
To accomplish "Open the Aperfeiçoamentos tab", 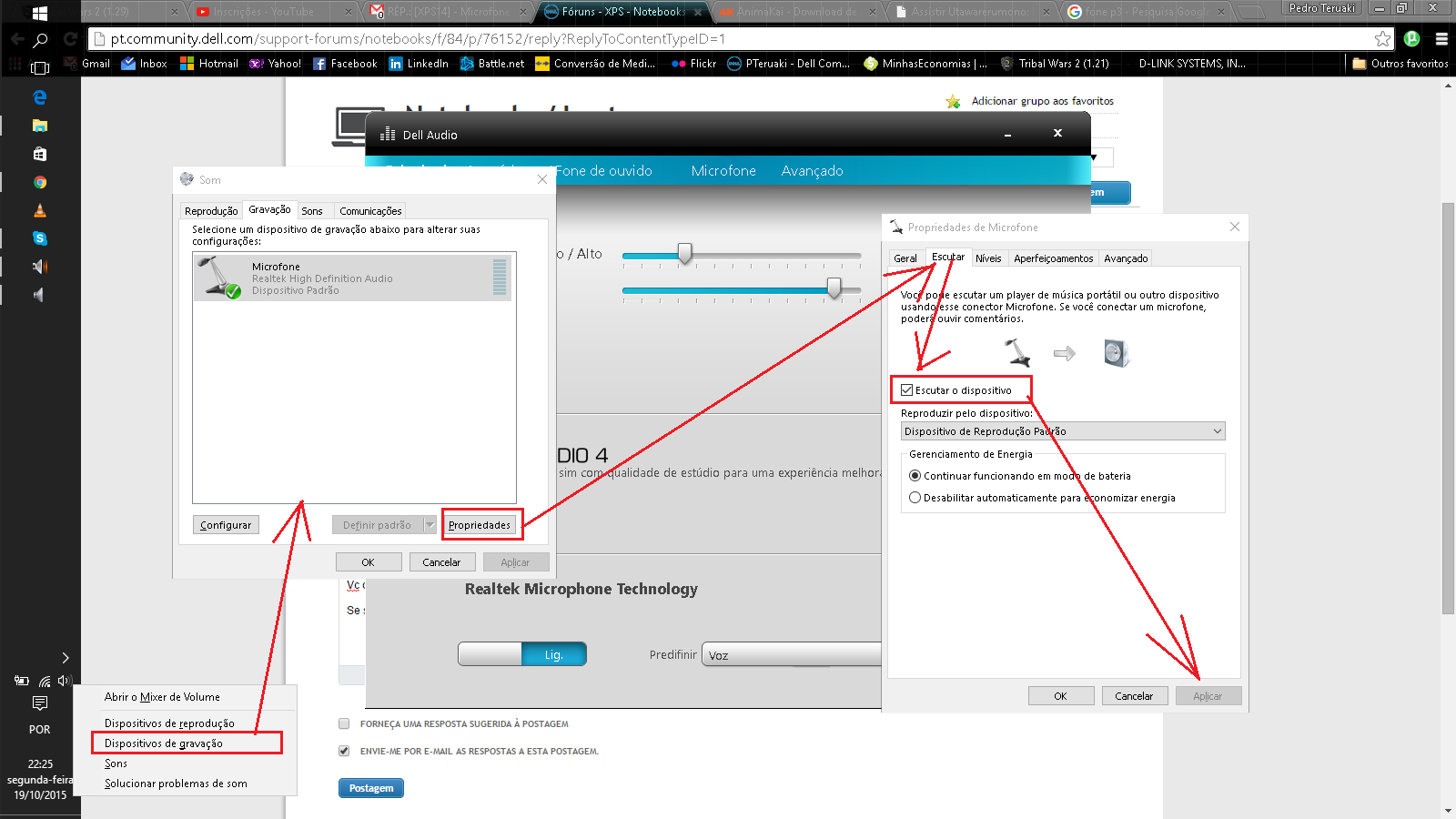I will (1054, 258).
